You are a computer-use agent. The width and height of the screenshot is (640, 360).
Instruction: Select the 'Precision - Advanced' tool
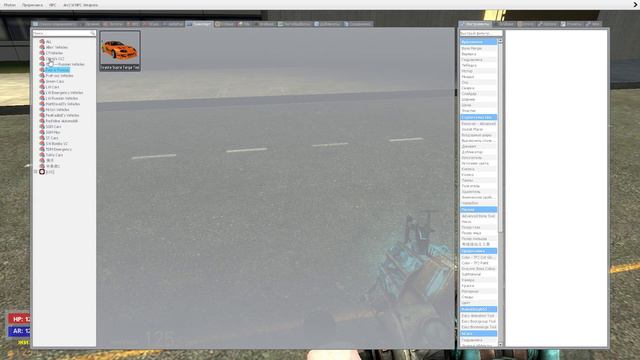pyautogui.click(x=478, y=123)
